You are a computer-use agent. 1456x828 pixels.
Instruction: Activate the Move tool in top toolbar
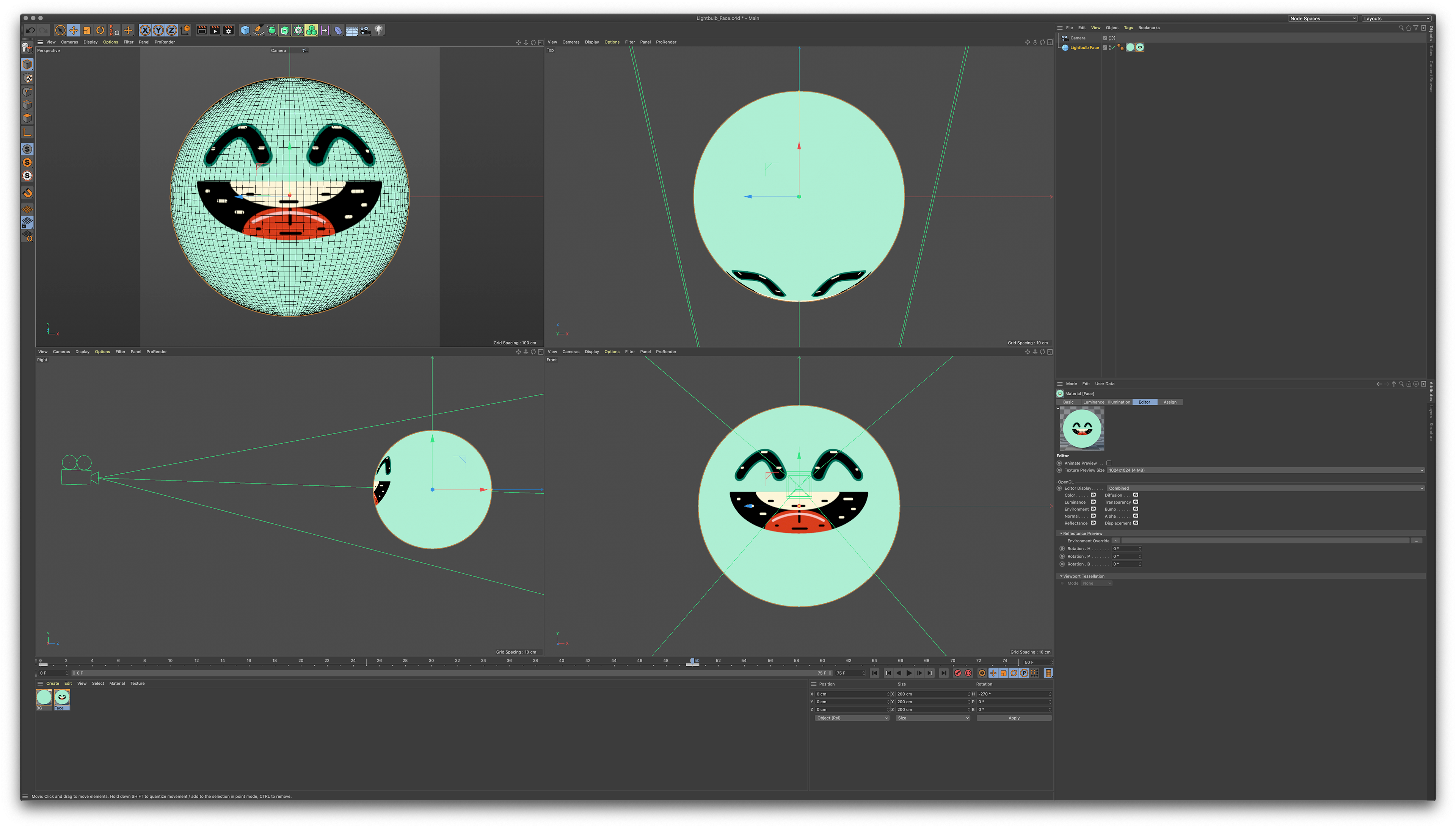pos(74,30)
